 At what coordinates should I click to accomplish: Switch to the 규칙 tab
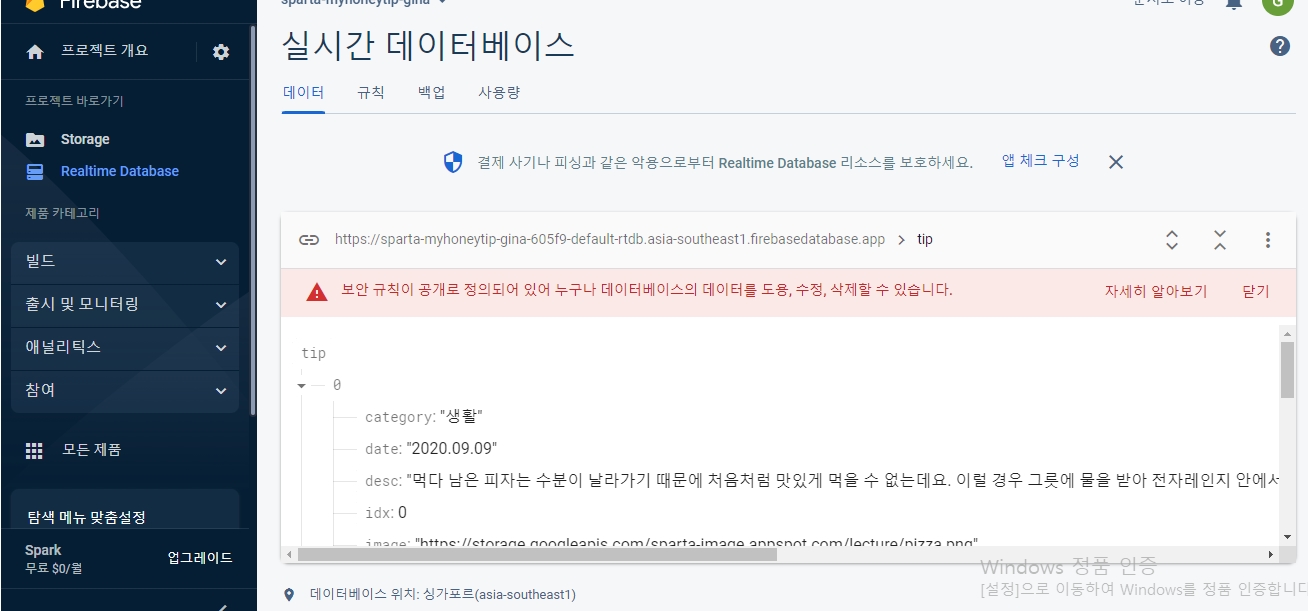tap(370, 93)
